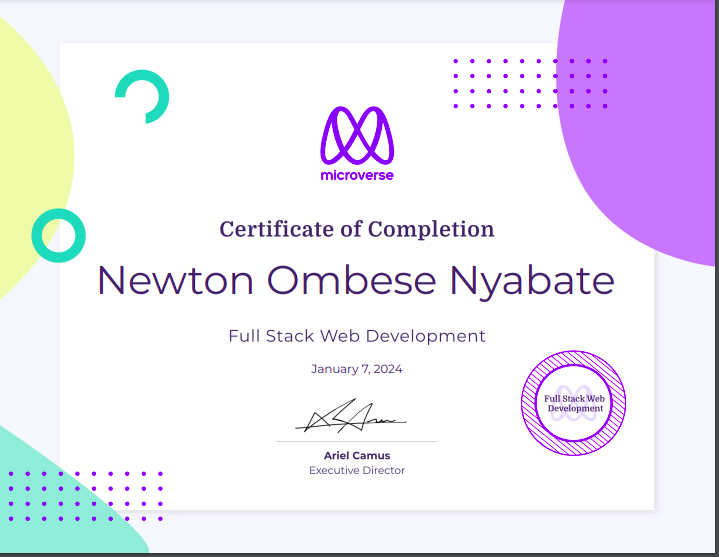Click the microverse wordmark under the logo
This screenshot has height=557, width=719.
pos(357,175)
